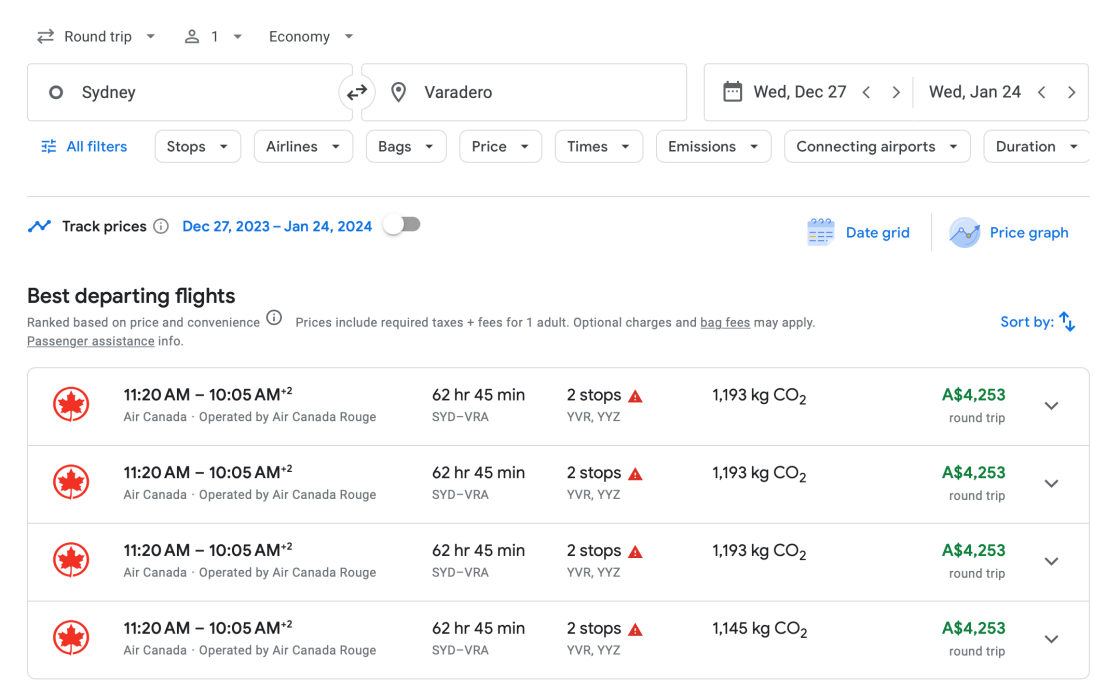Open All filters panel
This screenshot has width=1120, height=696.
[x=84, y=146]
